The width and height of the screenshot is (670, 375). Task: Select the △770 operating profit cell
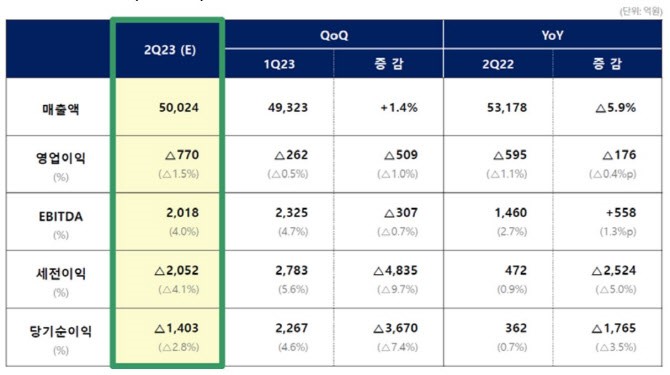(182, 155)
